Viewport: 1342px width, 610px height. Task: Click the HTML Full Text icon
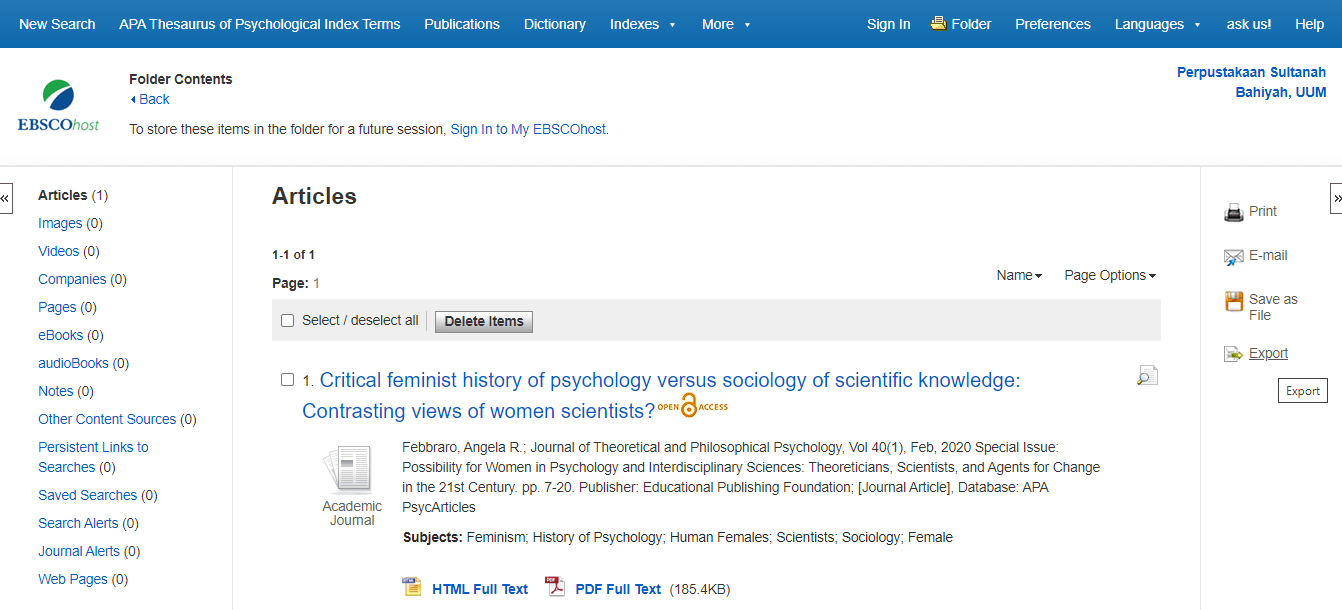coord(412,588)
